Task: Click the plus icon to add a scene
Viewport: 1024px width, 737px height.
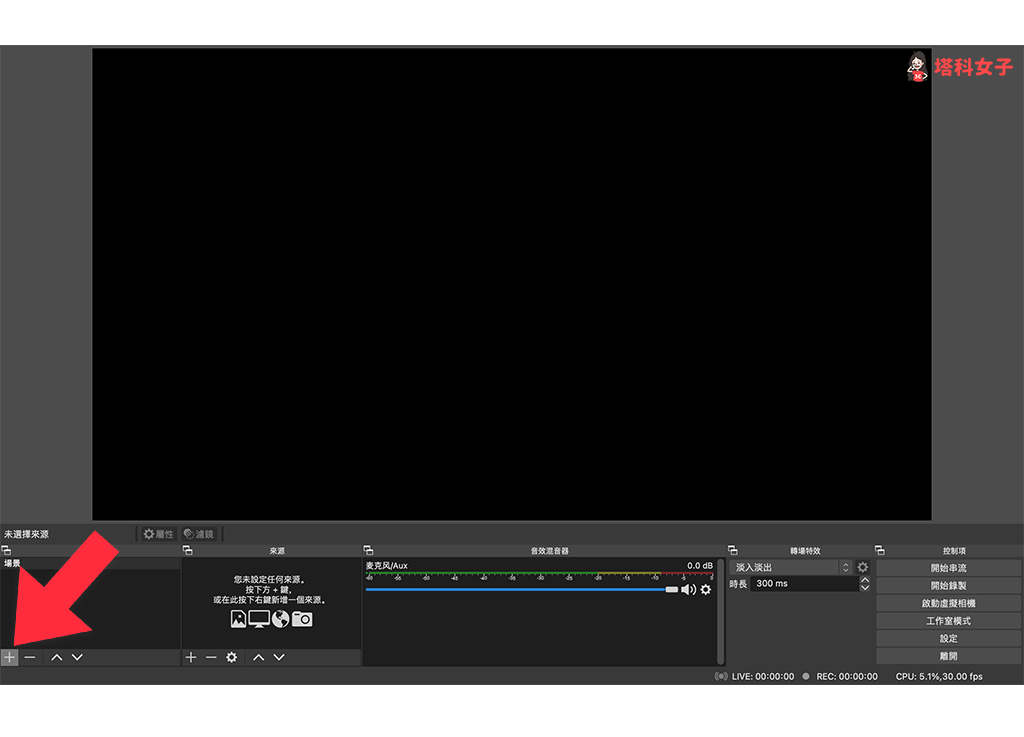Action: tap(10, 657)
